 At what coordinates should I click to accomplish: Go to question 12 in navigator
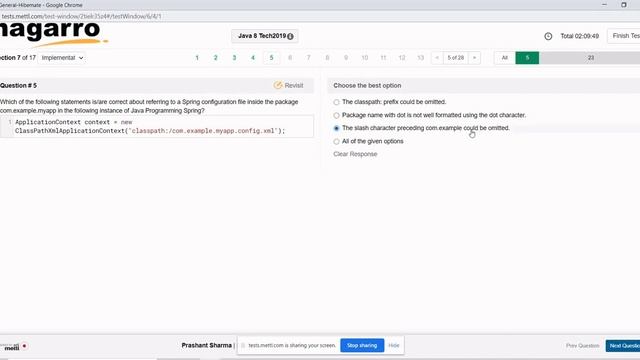coord(402,58)
